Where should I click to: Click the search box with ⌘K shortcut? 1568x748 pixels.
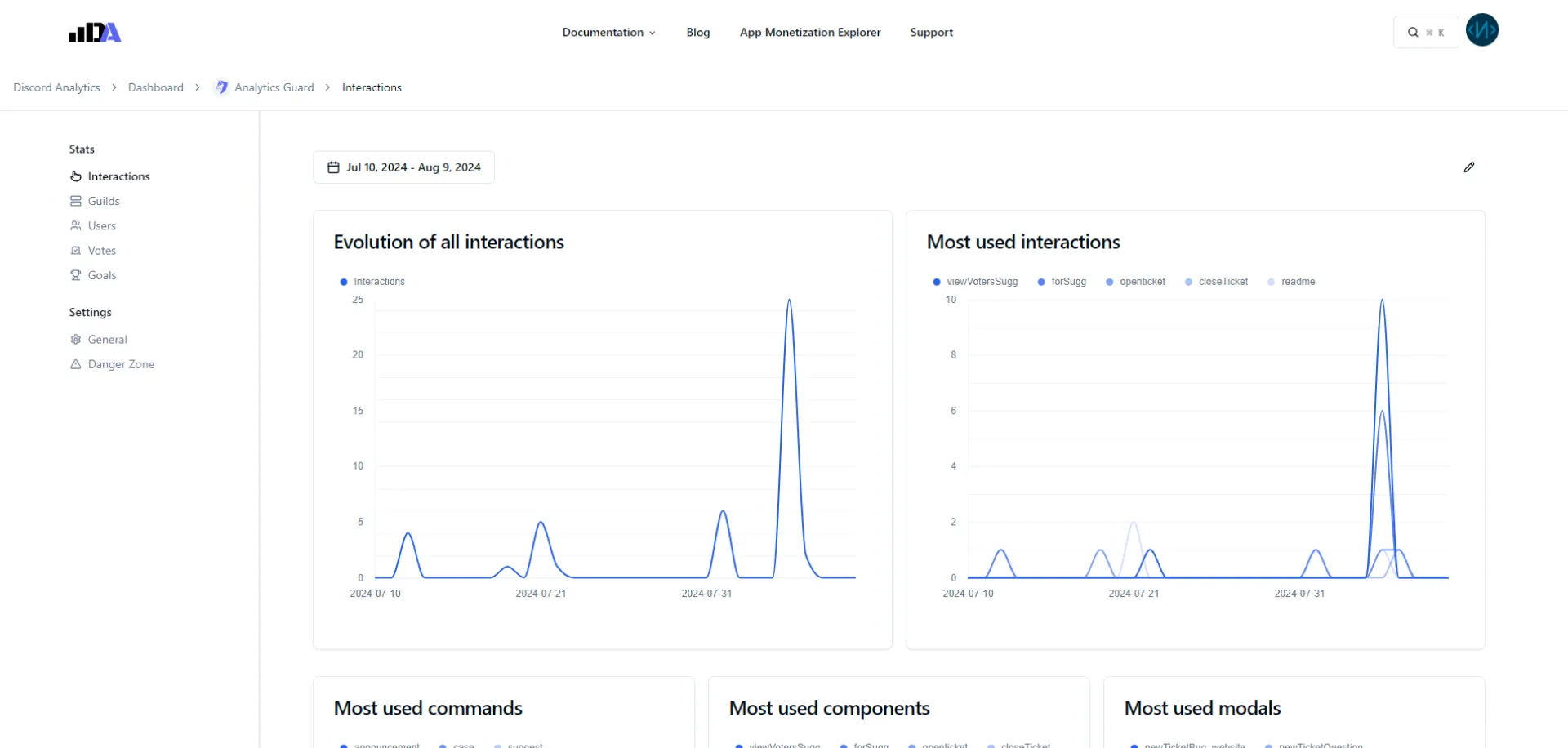point(1426,33)
